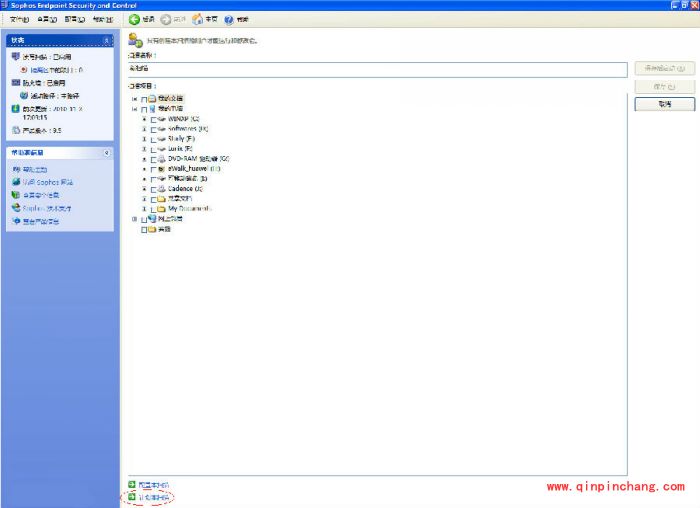Expand the eWalk_huawei drive tree node
The width and height of the screenshot is (700, 508).
click(x=144, y=169)
